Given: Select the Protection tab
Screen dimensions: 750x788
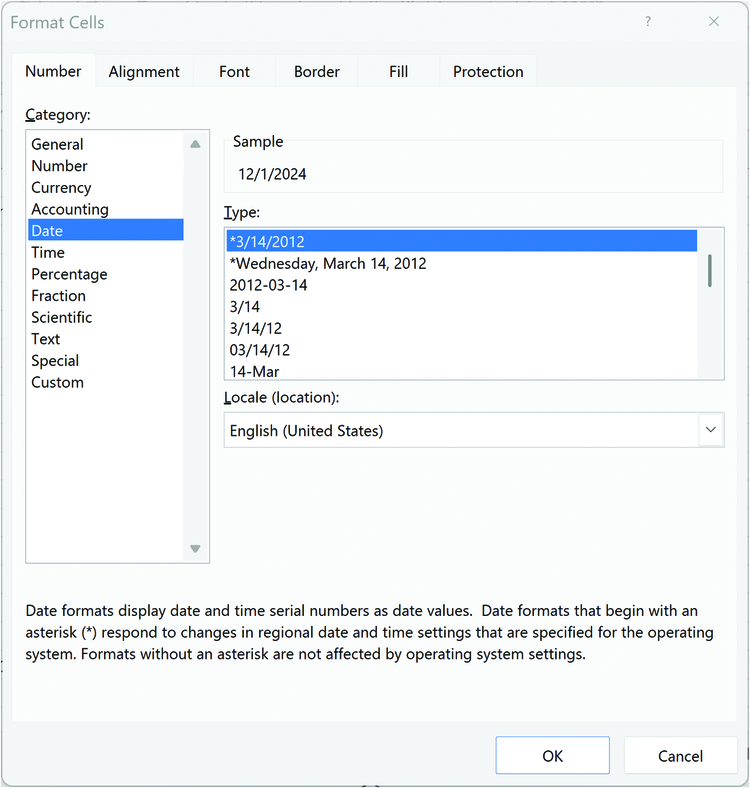Looking at the screenshot, I should (488, 71).
